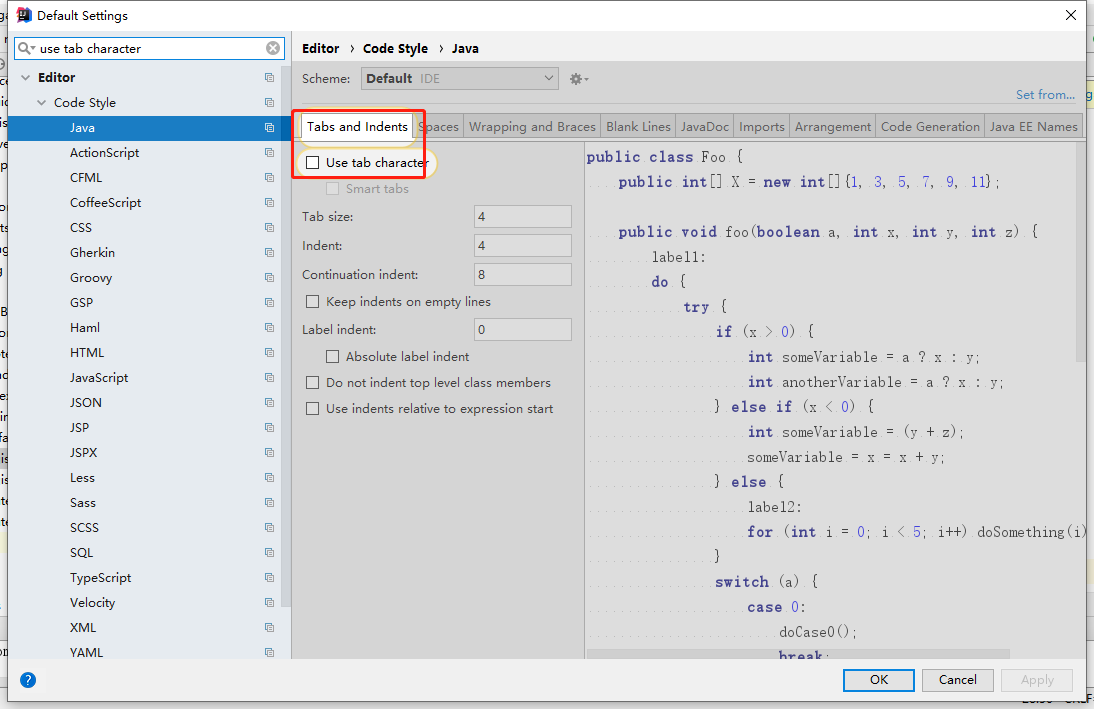Click the copy-settings icon on the TypeScript row
The width and height of the screenshot is (1094, 709).
point(269,578)
